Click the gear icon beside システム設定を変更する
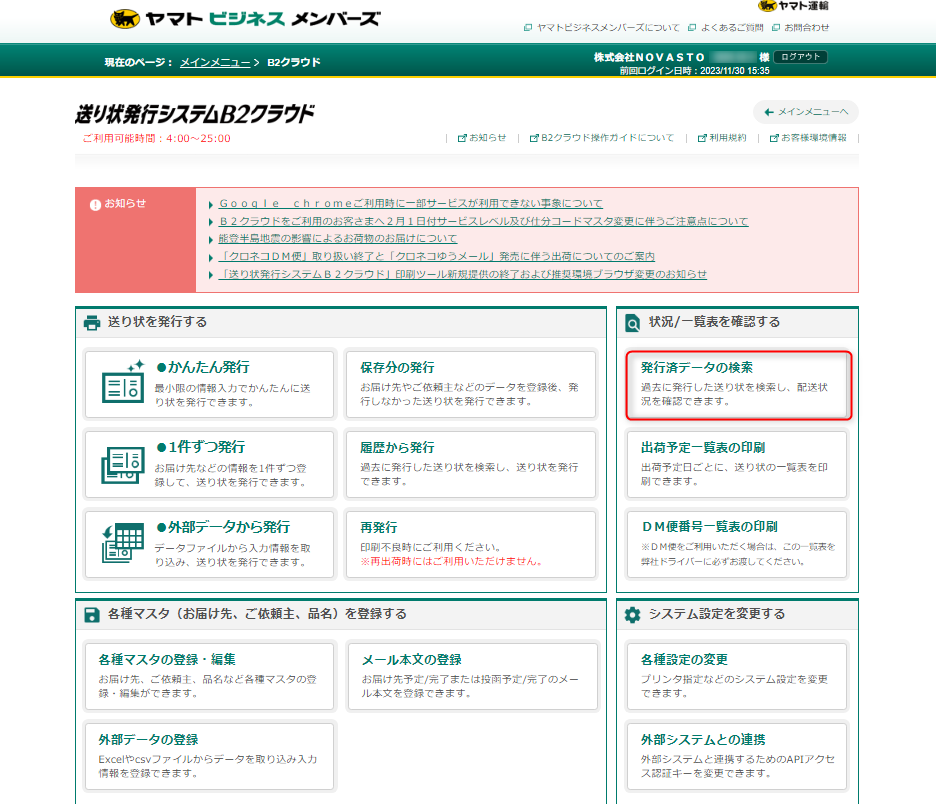Screen dimensions: 936x804 click(x=633, y=614)
